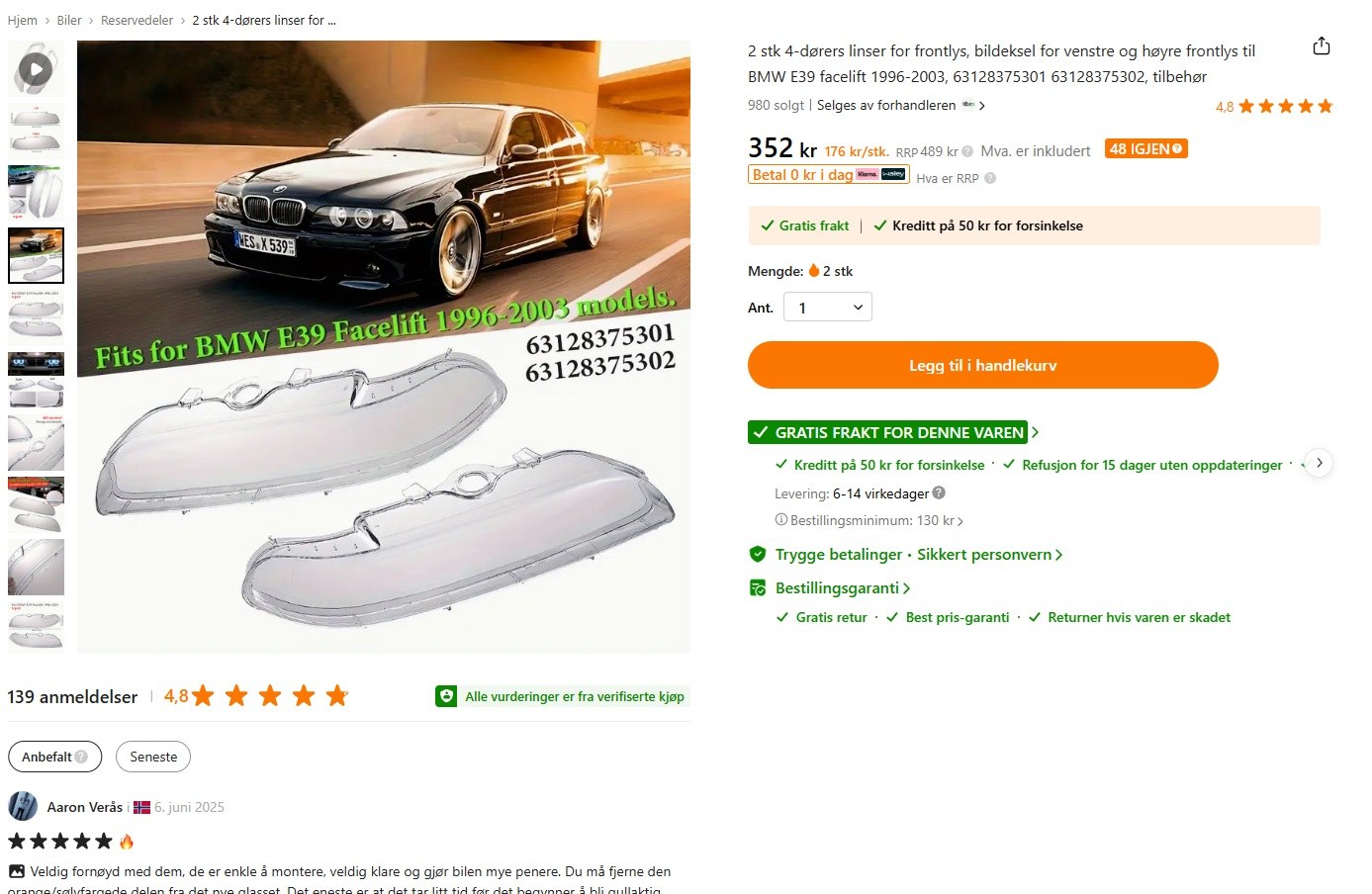
Task: Click the RRP 489 kr question mark icon
Action: click(x=967, y=151)
